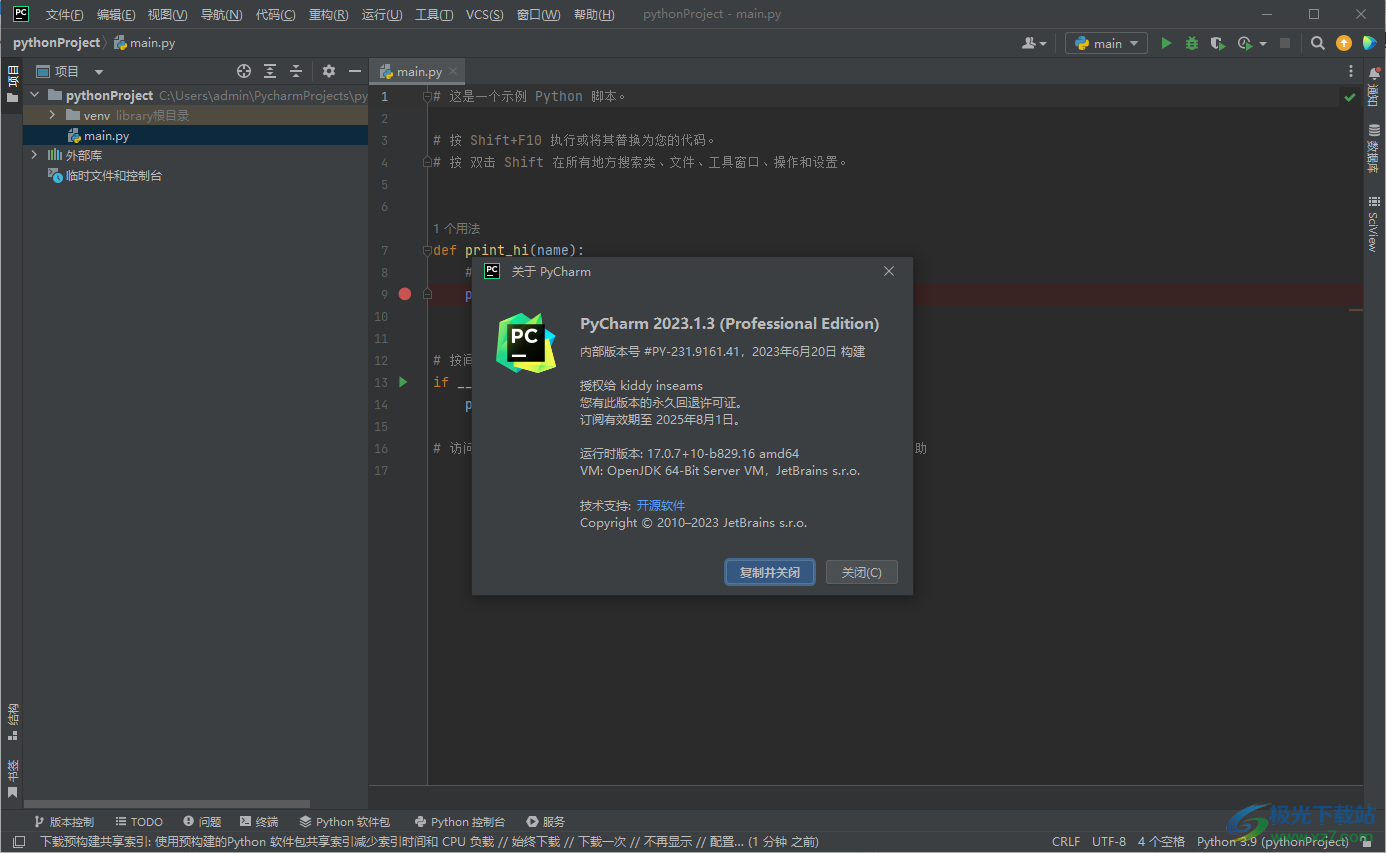
Task: Open the 导航(N) menu
Action: click(221, 14)
